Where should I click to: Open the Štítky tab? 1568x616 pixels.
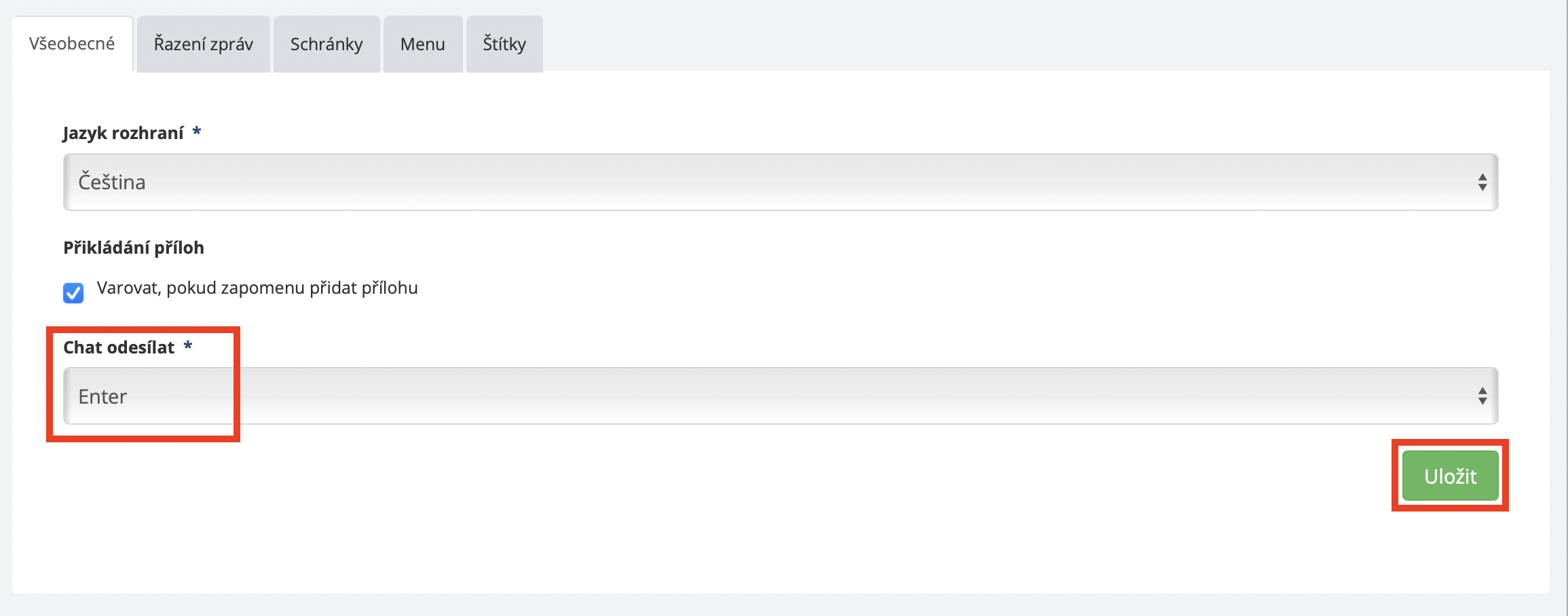504,44
